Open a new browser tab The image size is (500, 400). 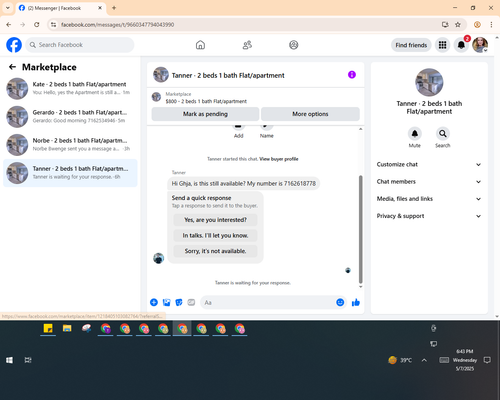coord(114,8)
